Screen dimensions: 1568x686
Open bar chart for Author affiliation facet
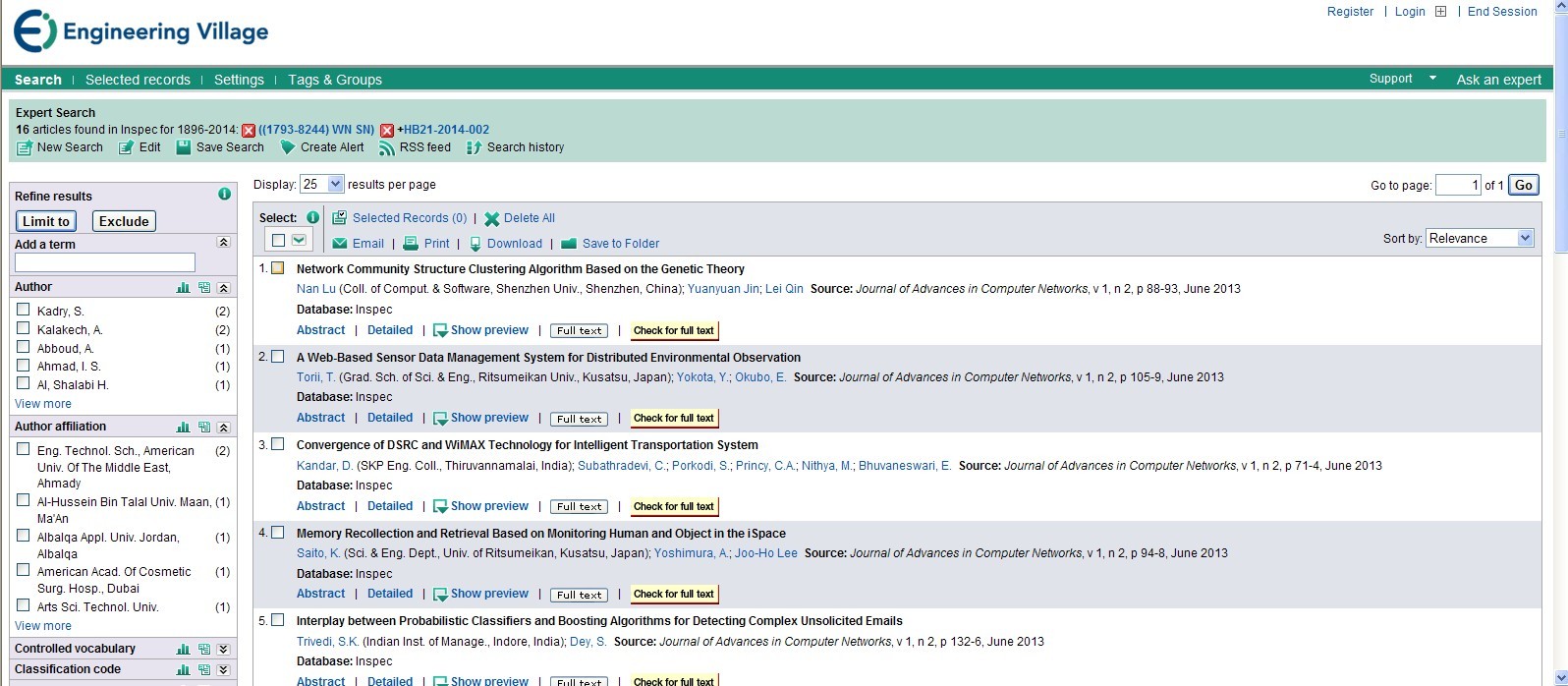(183, 428)
